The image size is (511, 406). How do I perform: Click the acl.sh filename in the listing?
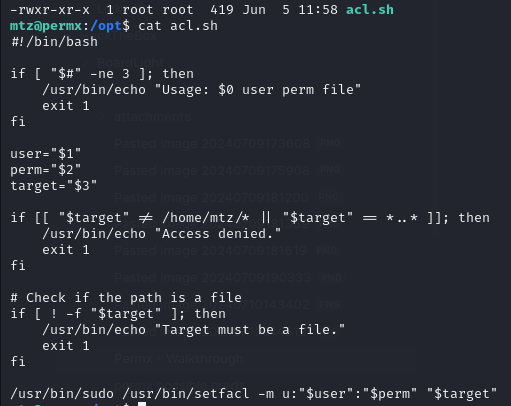tap(370, 10)
